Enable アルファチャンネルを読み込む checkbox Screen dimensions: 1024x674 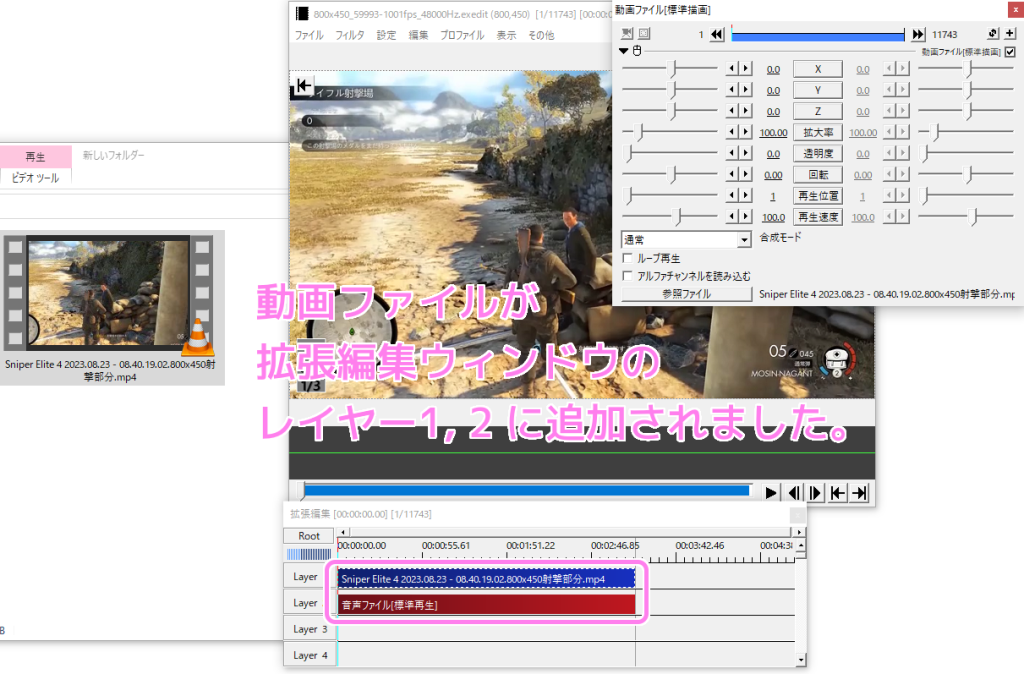click(x=628, y=276)
